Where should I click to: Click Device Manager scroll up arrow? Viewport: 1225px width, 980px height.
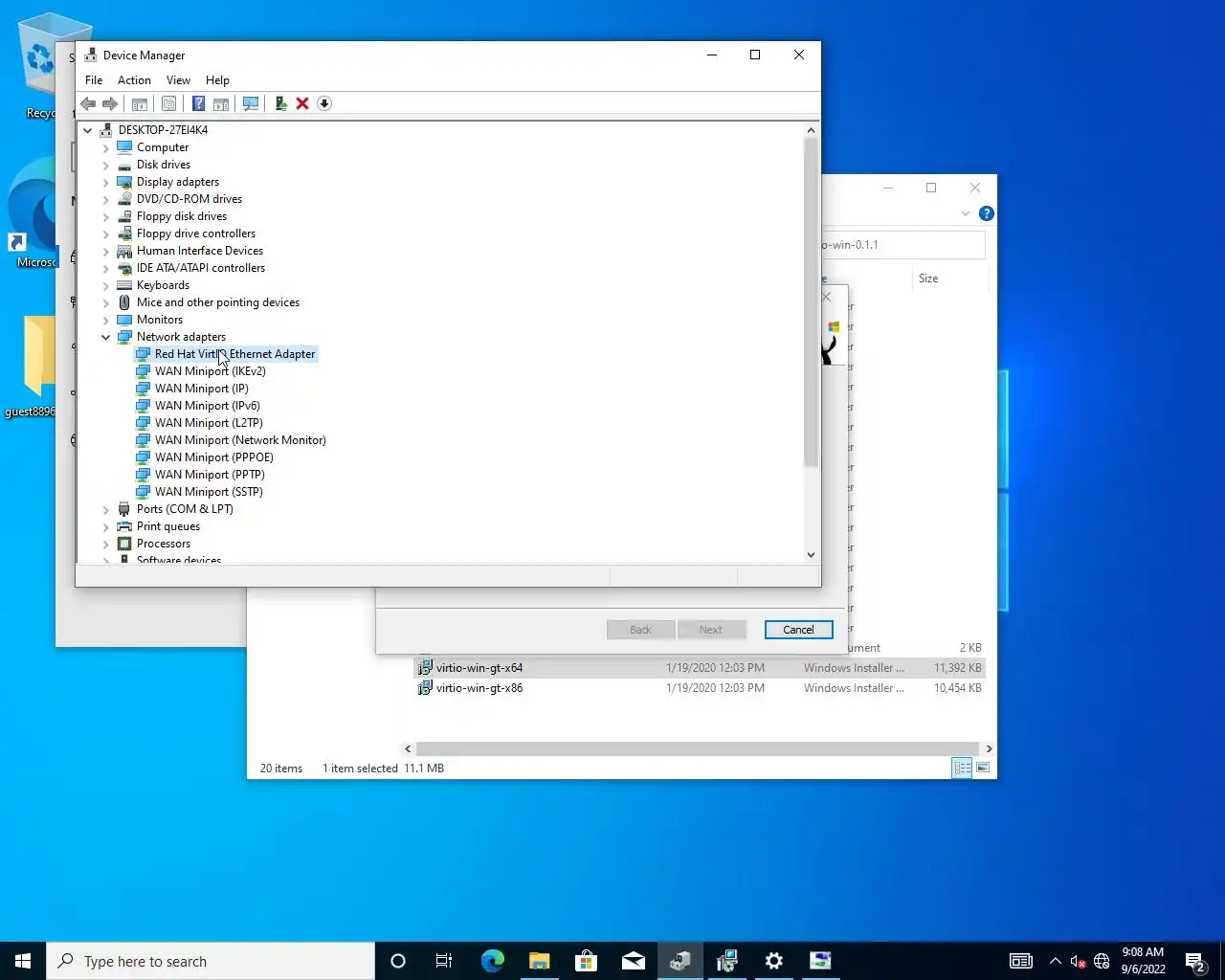click(x=811, y=130)
